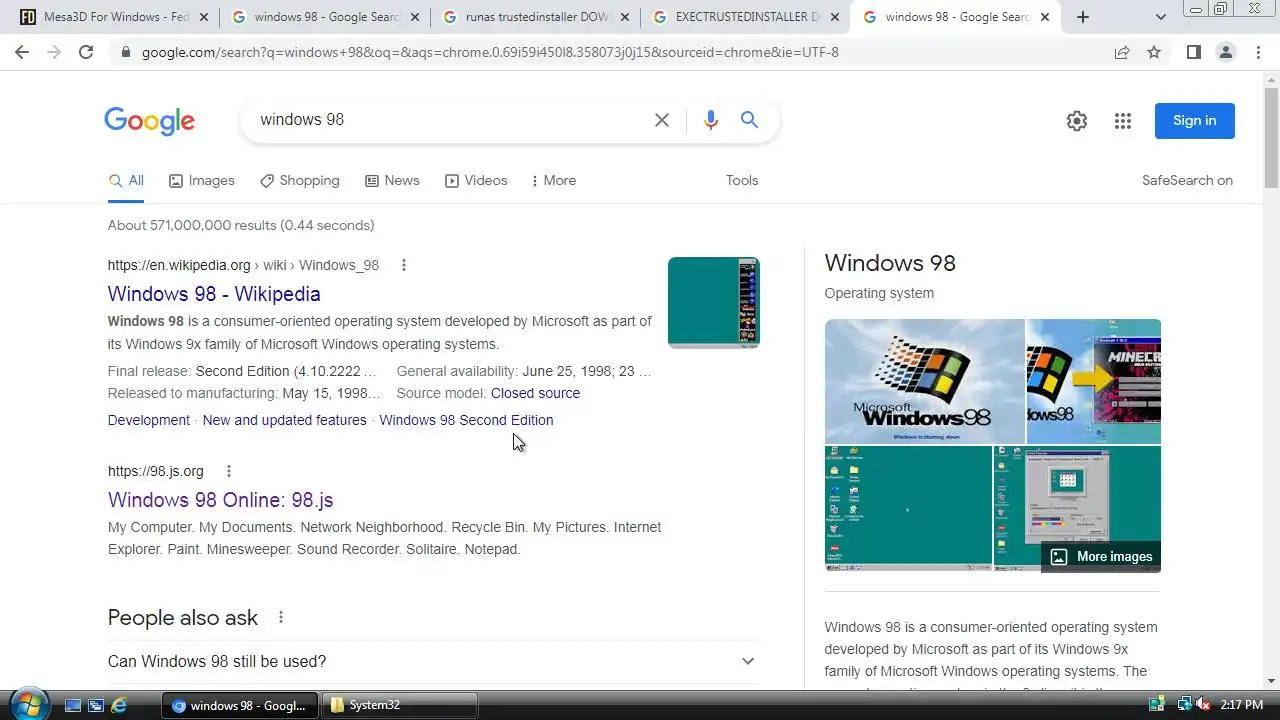
Task: Open the More search filters dropdown
Action: pyautogui.click(x=554, y=181)
